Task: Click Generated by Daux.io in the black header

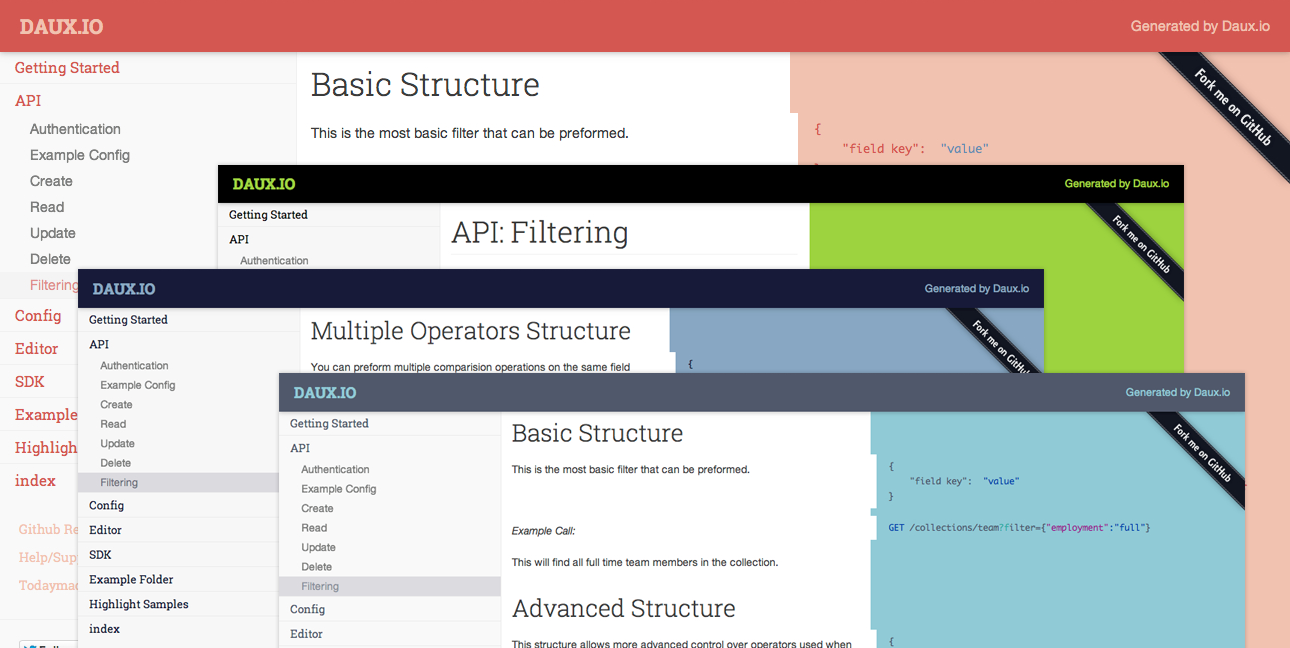Action: click(x=1116, y=184)
